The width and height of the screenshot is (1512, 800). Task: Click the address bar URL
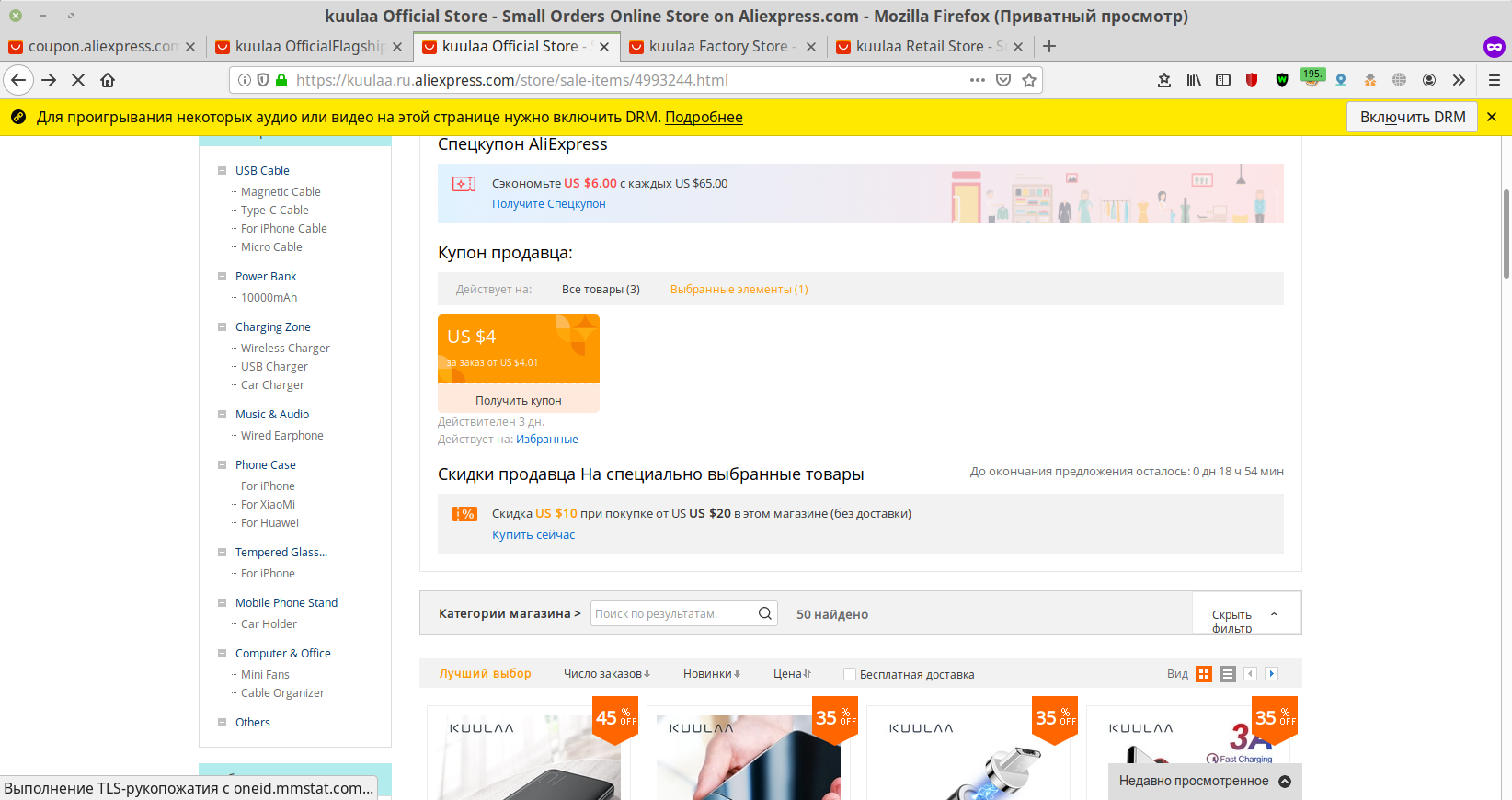click(x=512, y=80)
